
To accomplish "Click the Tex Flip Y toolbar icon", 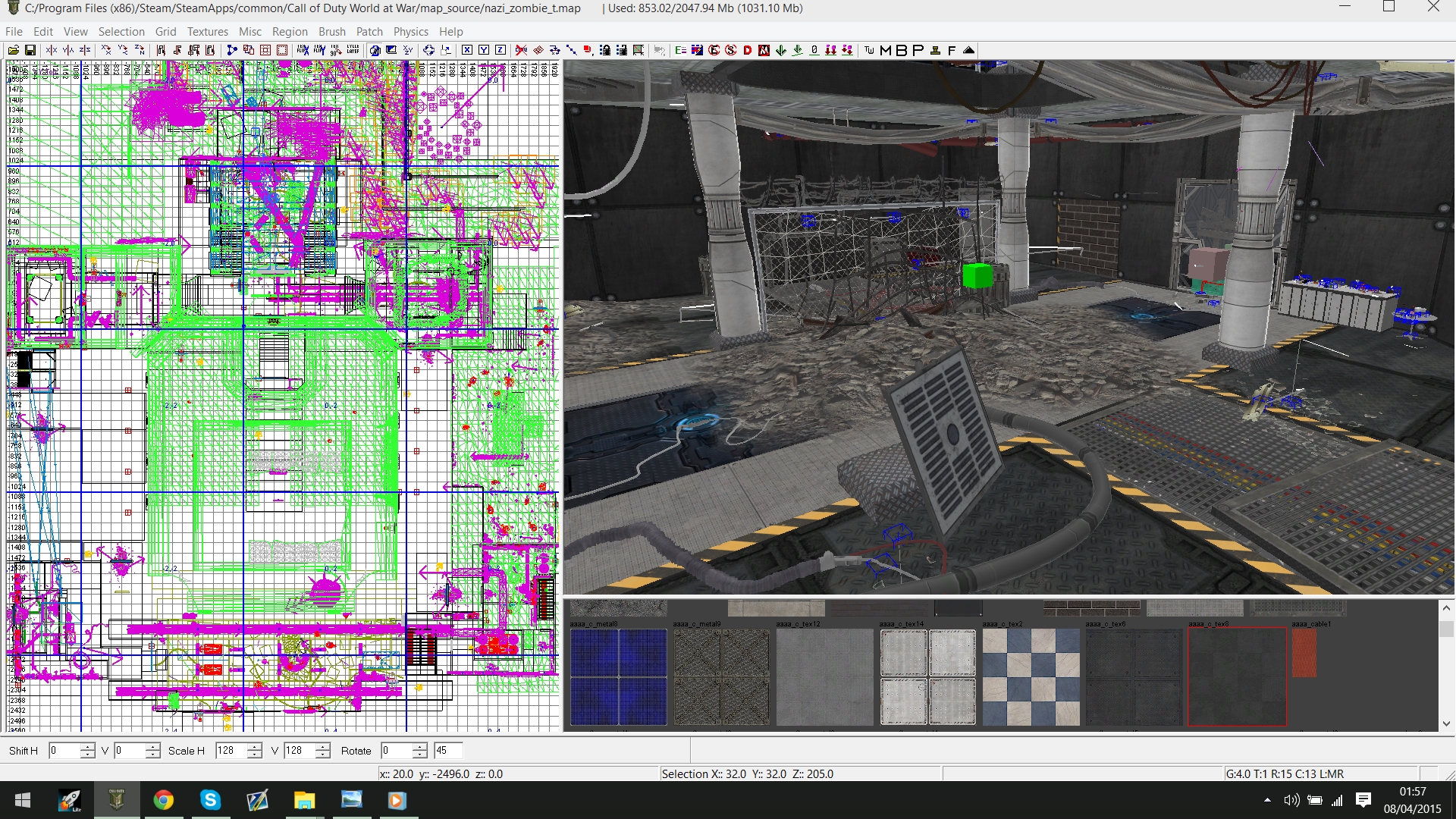I will pos(319,50).
